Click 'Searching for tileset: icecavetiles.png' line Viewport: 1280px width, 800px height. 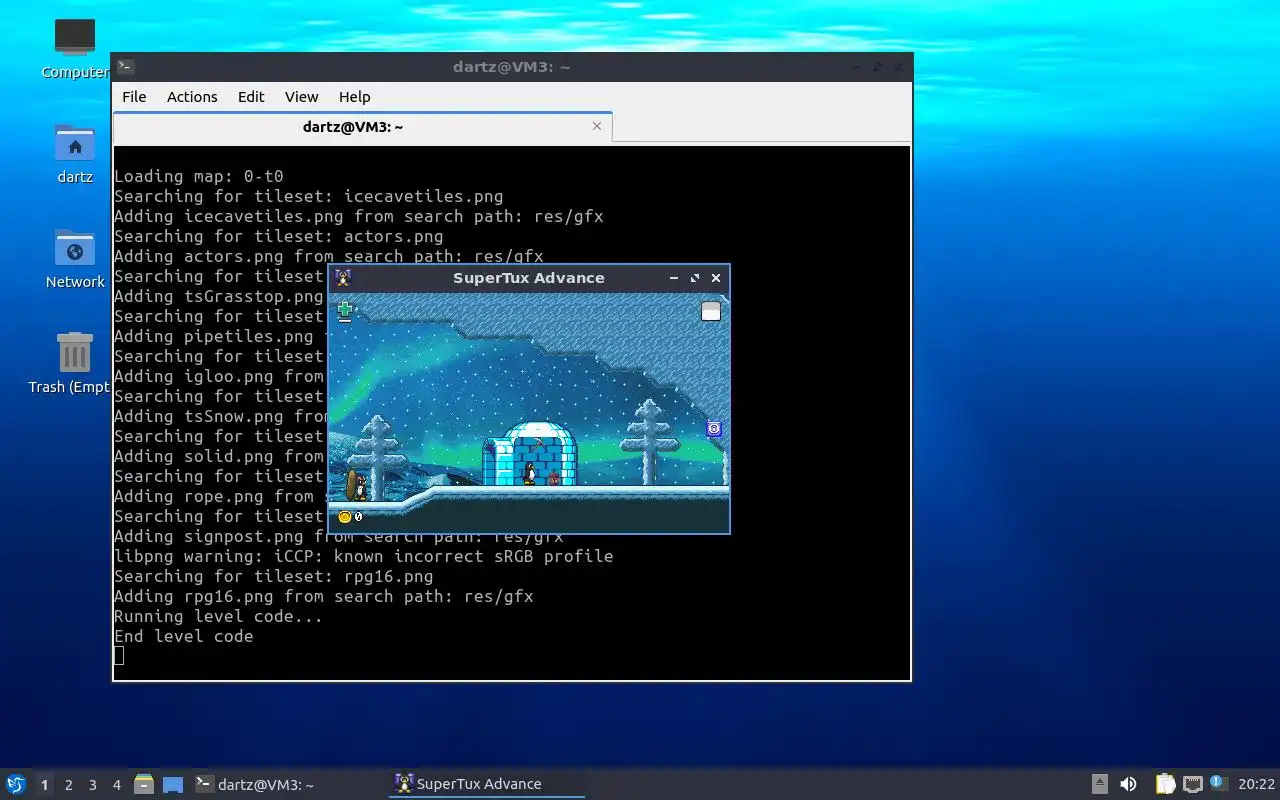pos(308,196)
